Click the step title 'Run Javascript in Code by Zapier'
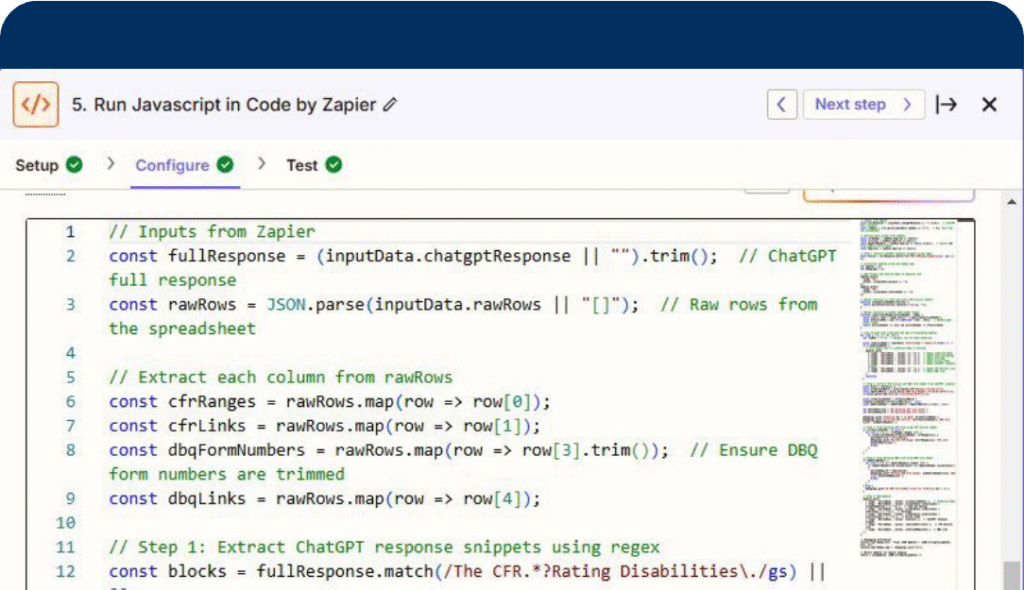The image size is (1024, 590). click(224, 105)
